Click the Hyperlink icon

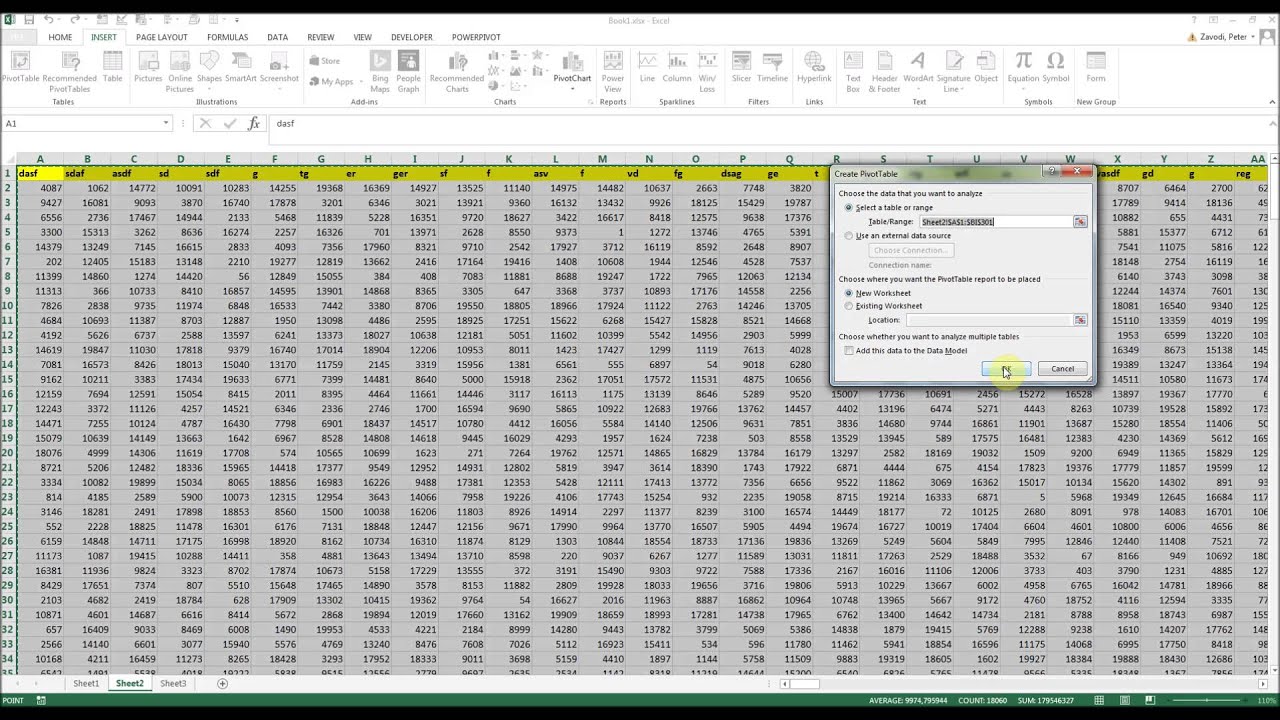814,68
